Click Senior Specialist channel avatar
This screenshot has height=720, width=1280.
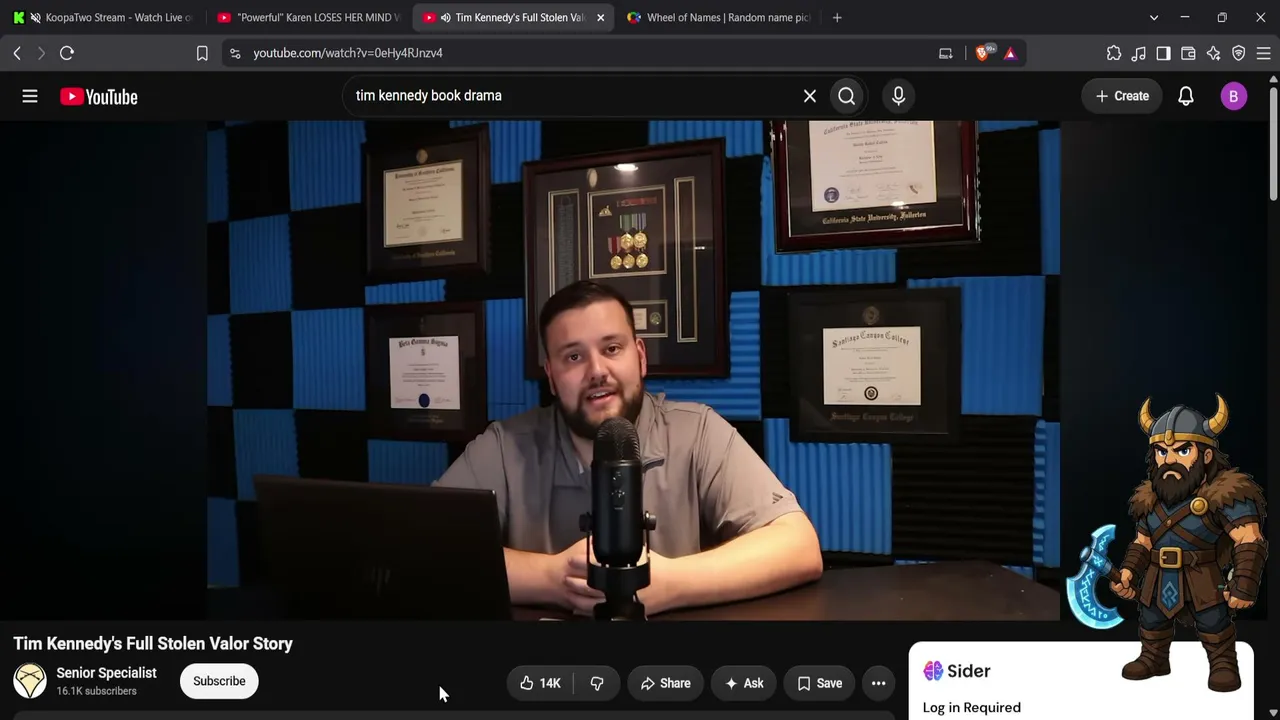(30, 681)
